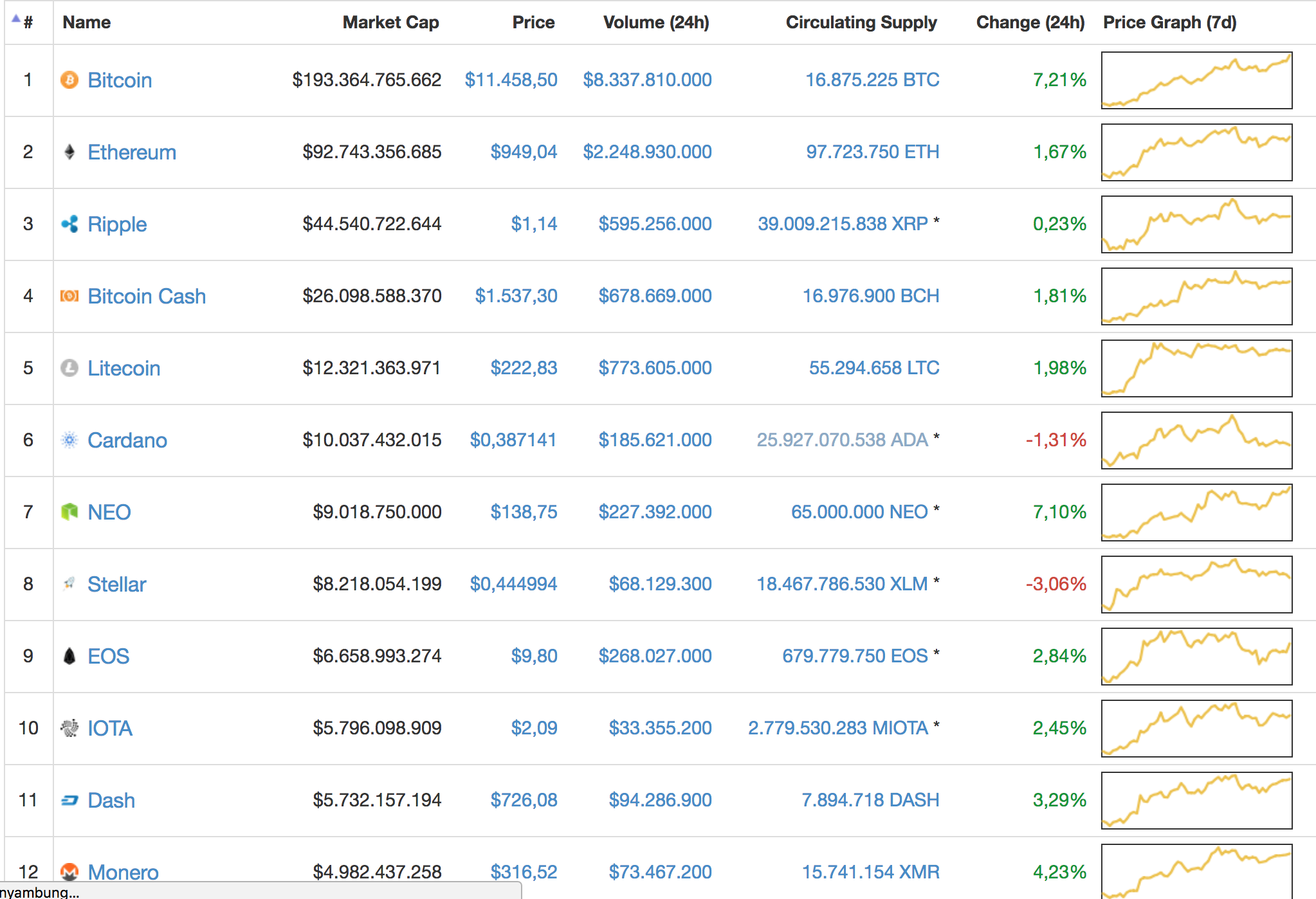Open Bitcoin 7-day price graph
The width and height of the screenshot is (1316, 899).
1197,80
